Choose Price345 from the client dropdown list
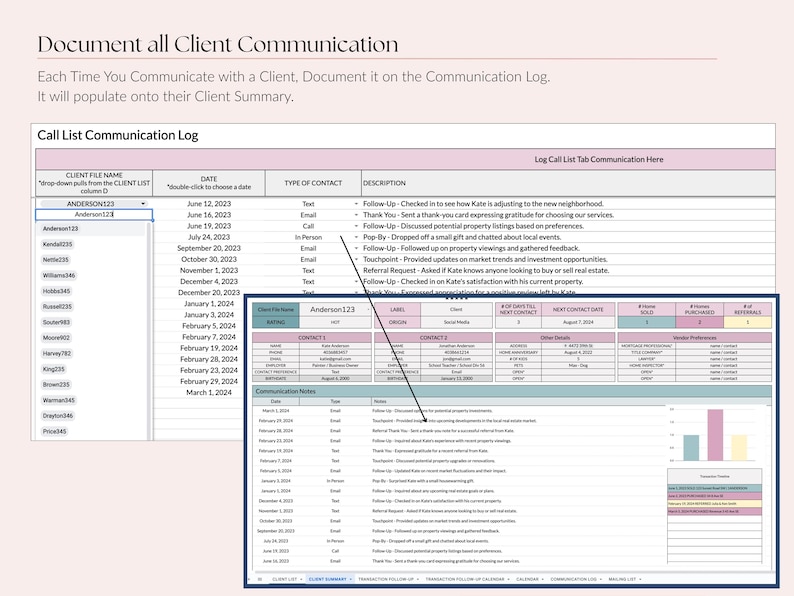794x596 pixels. coord(55,431)
